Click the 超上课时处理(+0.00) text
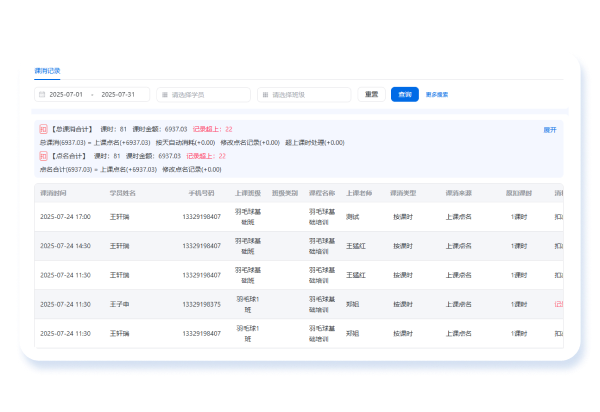Screen dimensions: 600x412 (315, 143)
